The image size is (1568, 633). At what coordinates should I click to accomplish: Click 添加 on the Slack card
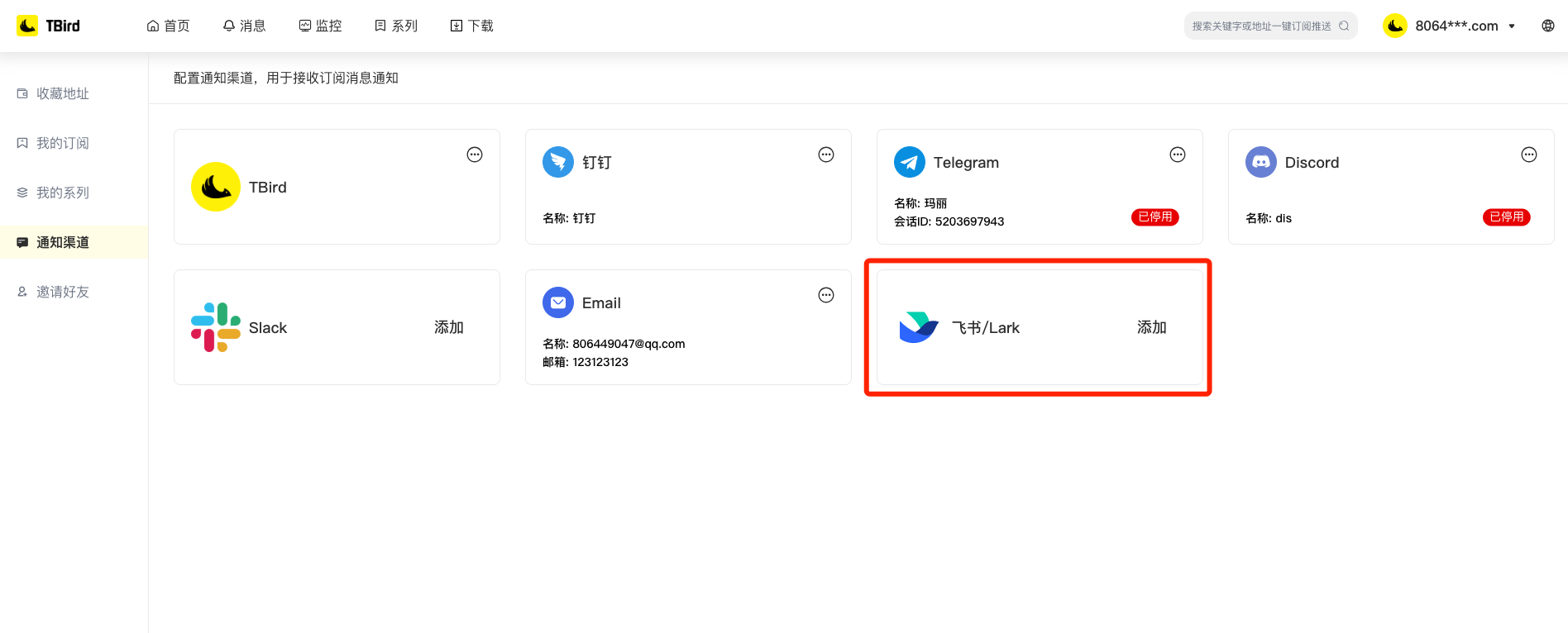449,327
